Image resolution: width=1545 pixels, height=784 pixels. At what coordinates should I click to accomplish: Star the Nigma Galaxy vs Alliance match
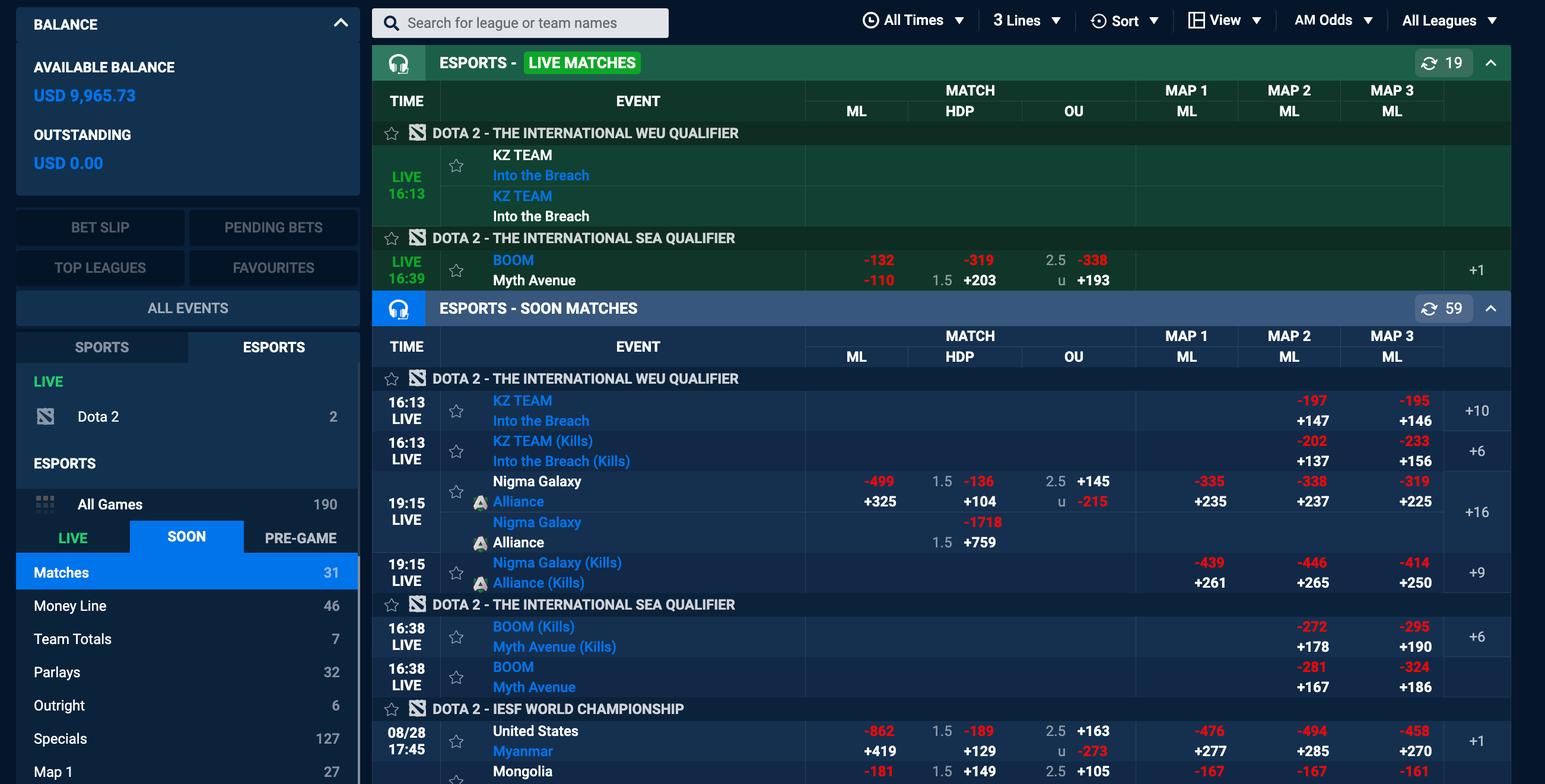tap(456, 492)
